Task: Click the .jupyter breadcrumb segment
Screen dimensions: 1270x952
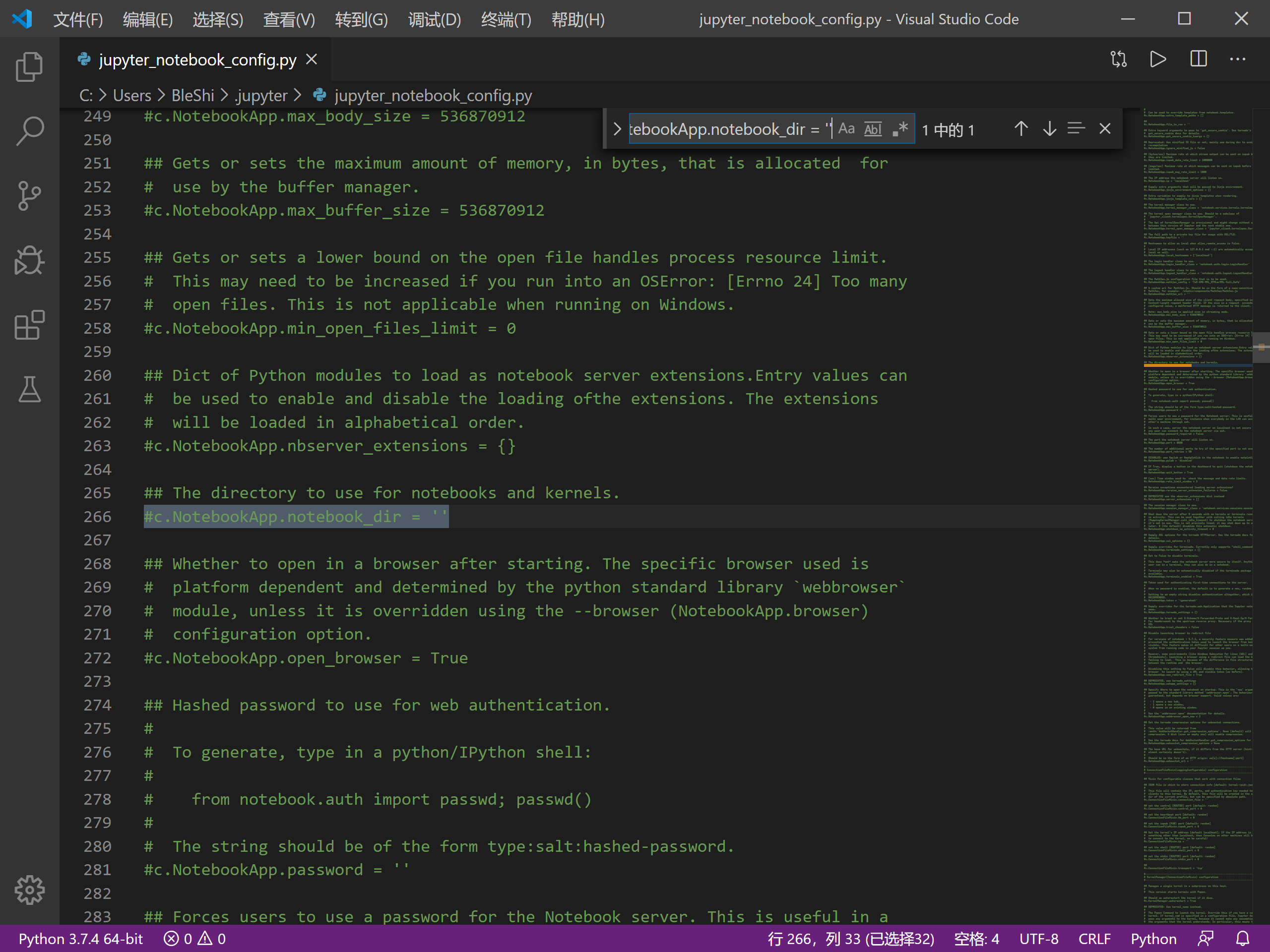Action: click(x=261, y=95)
